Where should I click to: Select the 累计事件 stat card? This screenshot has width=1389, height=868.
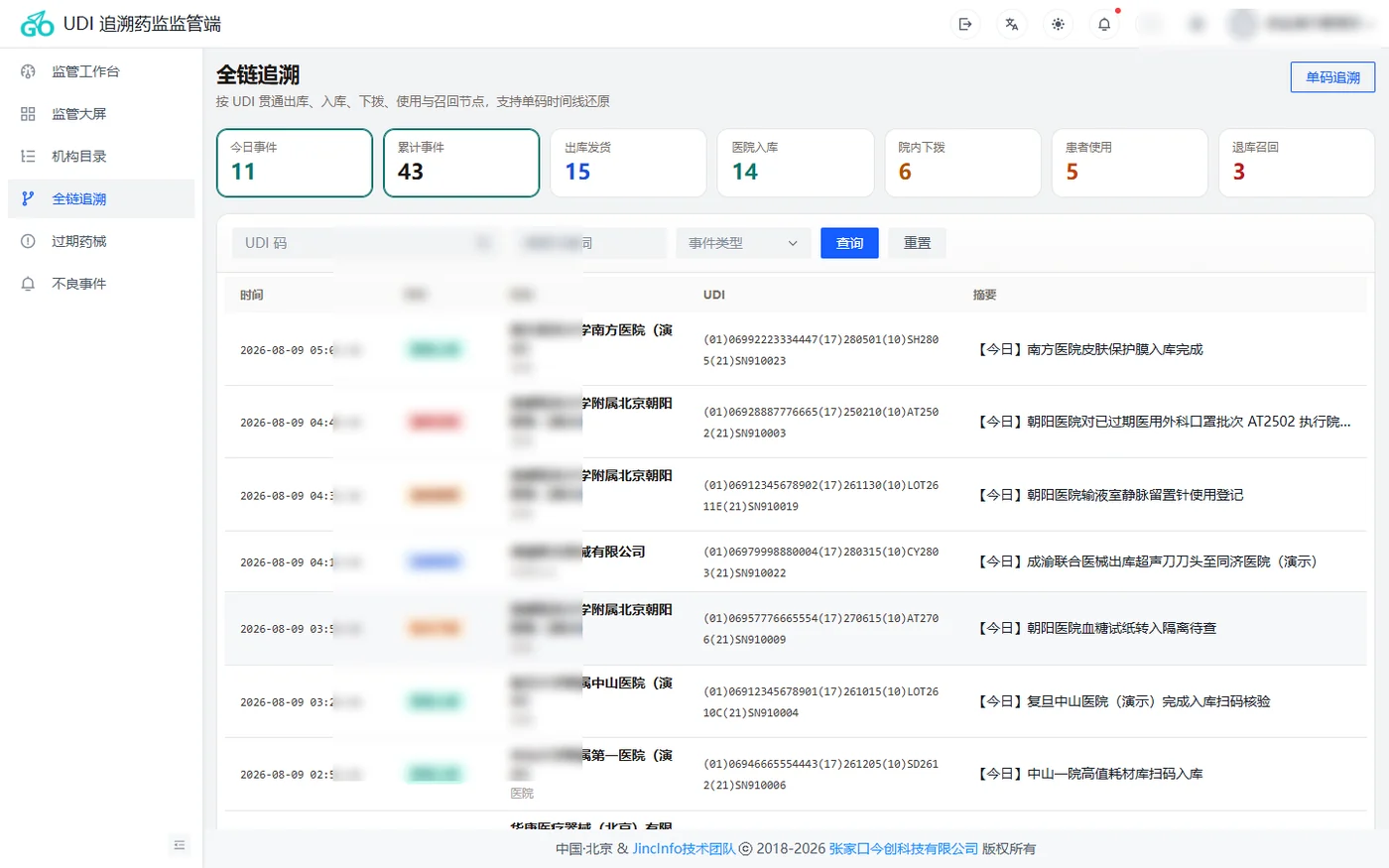coord(461,163)
